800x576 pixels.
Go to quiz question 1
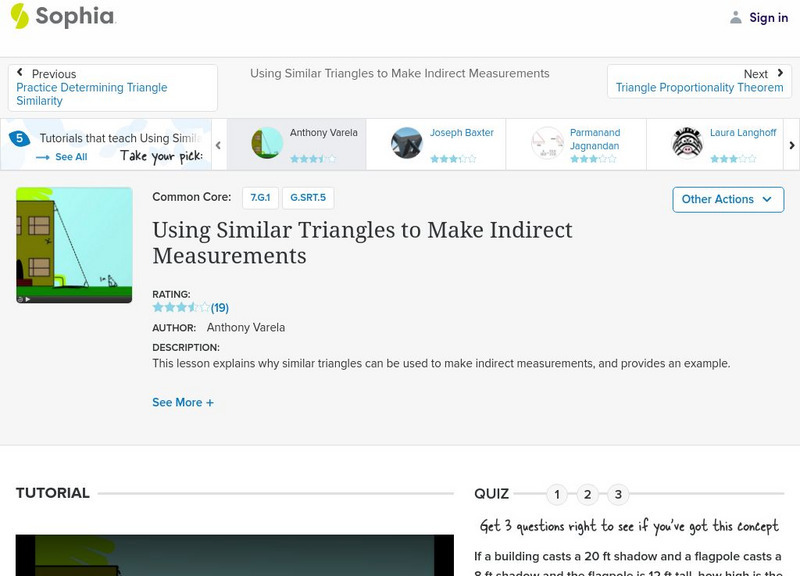coord(557,494)
